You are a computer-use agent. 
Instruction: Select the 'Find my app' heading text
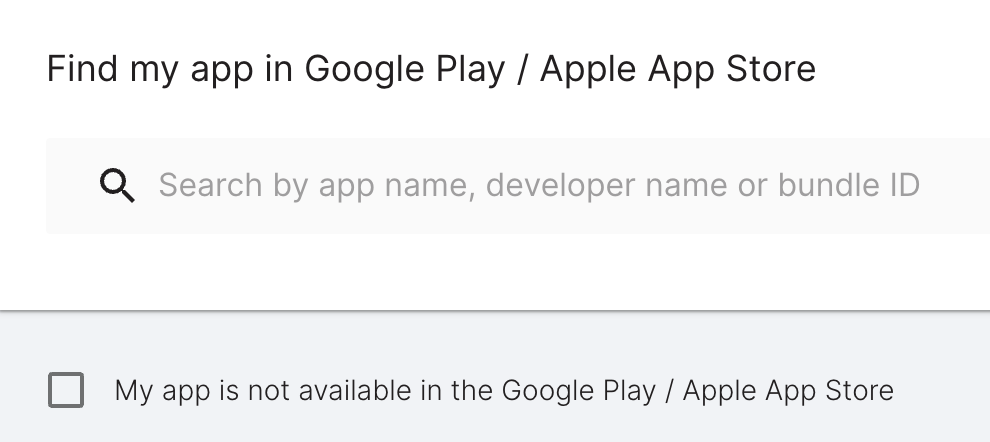click(x=431, y=69)
